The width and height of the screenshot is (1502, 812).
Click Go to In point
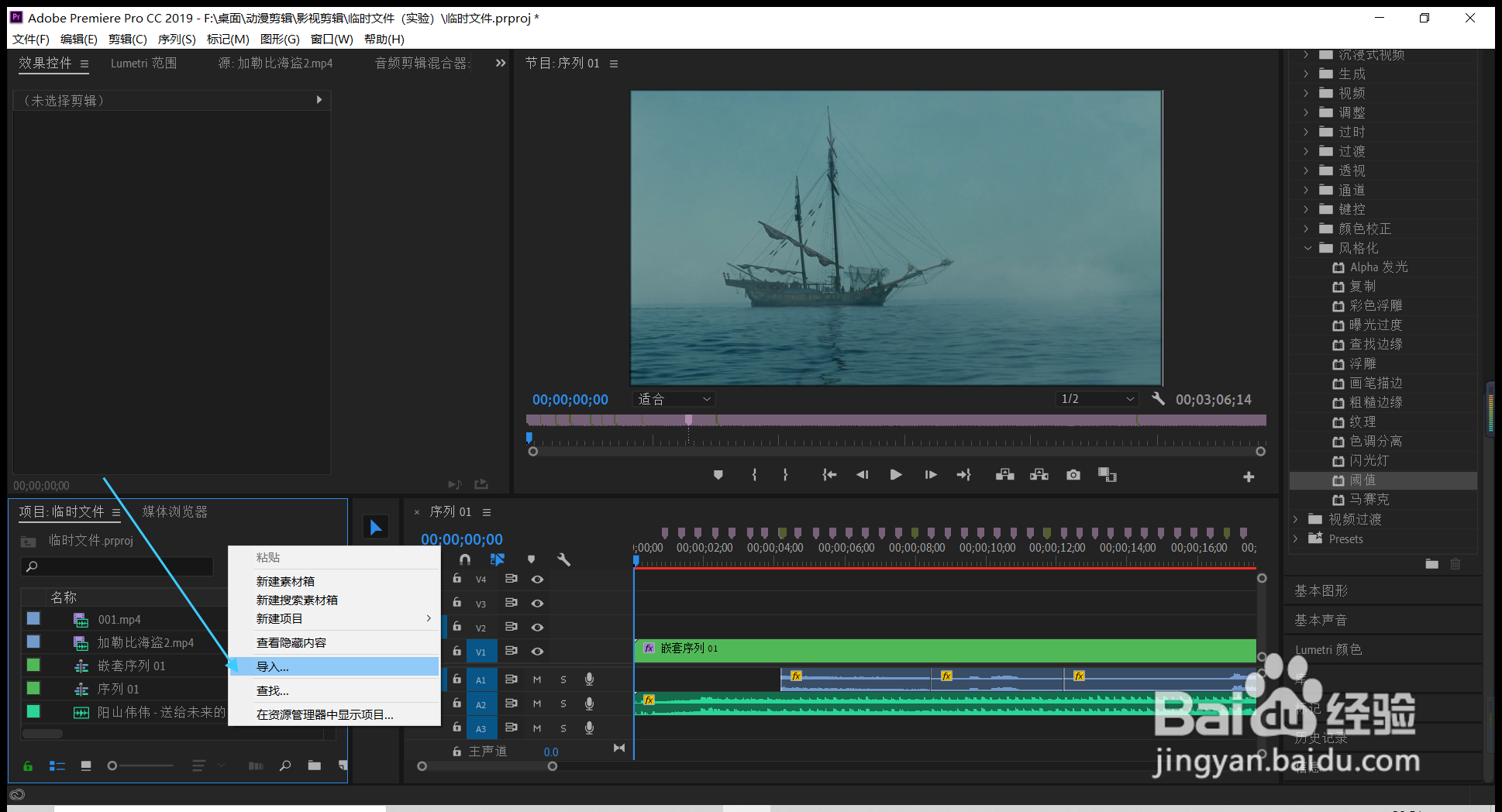[x=829, y=475]
